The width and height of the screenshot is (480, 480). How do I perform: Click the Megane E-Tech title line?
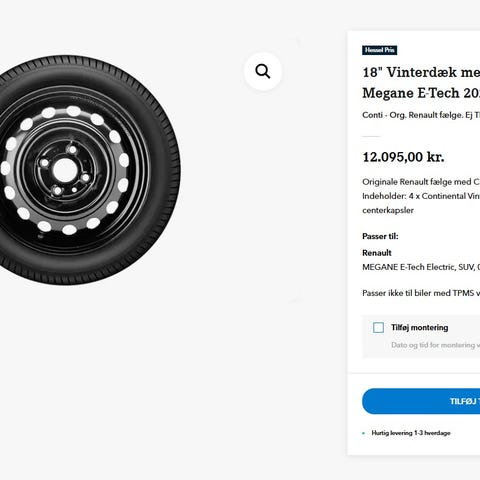(421, 93)
